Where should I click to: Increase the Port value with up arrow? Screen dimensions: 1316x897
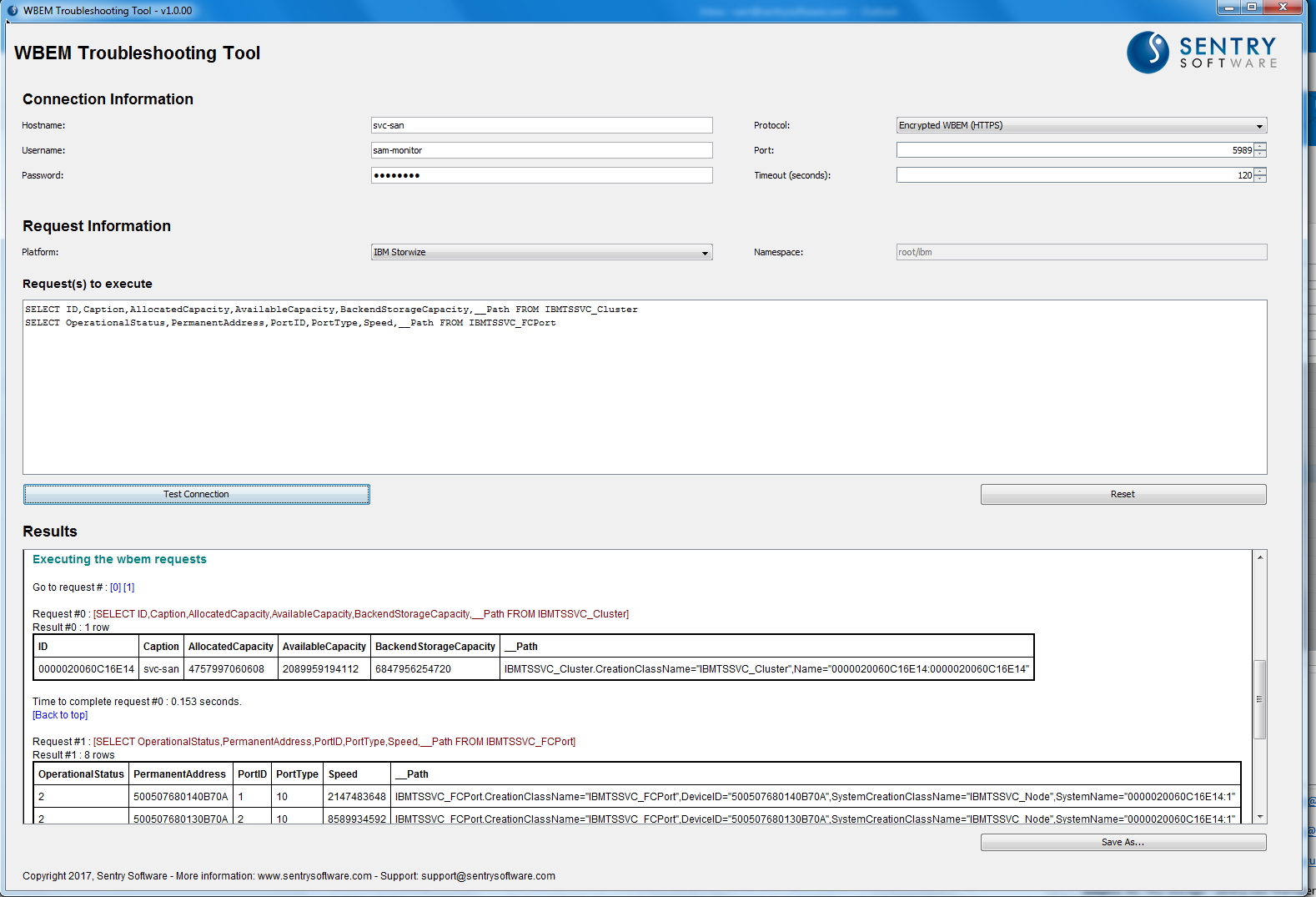click(1260, 146)
